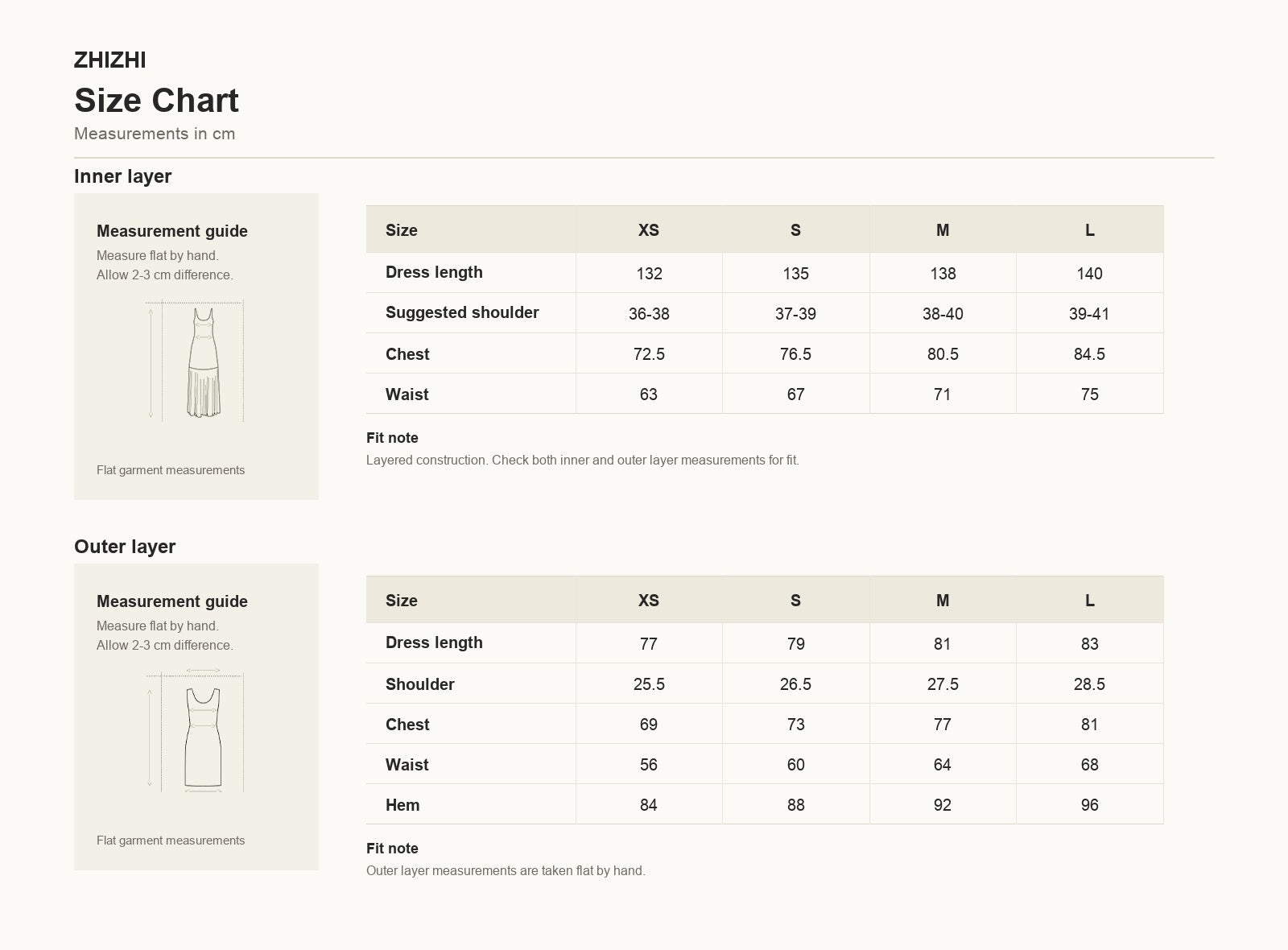Click the Outer layer section heading
Image resolution: width=1288 pixels, height=950 pixels.
125,547
